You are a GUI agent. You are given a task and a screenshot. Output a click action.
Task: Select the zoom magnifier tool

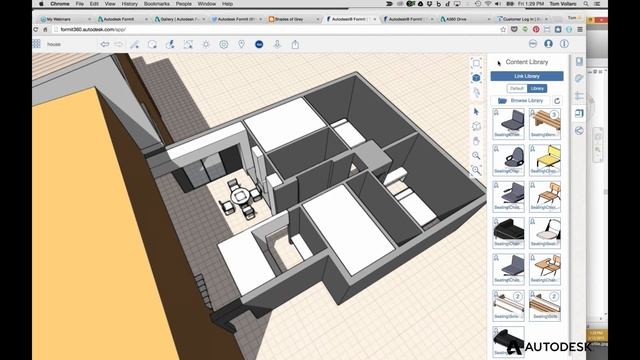476,156
